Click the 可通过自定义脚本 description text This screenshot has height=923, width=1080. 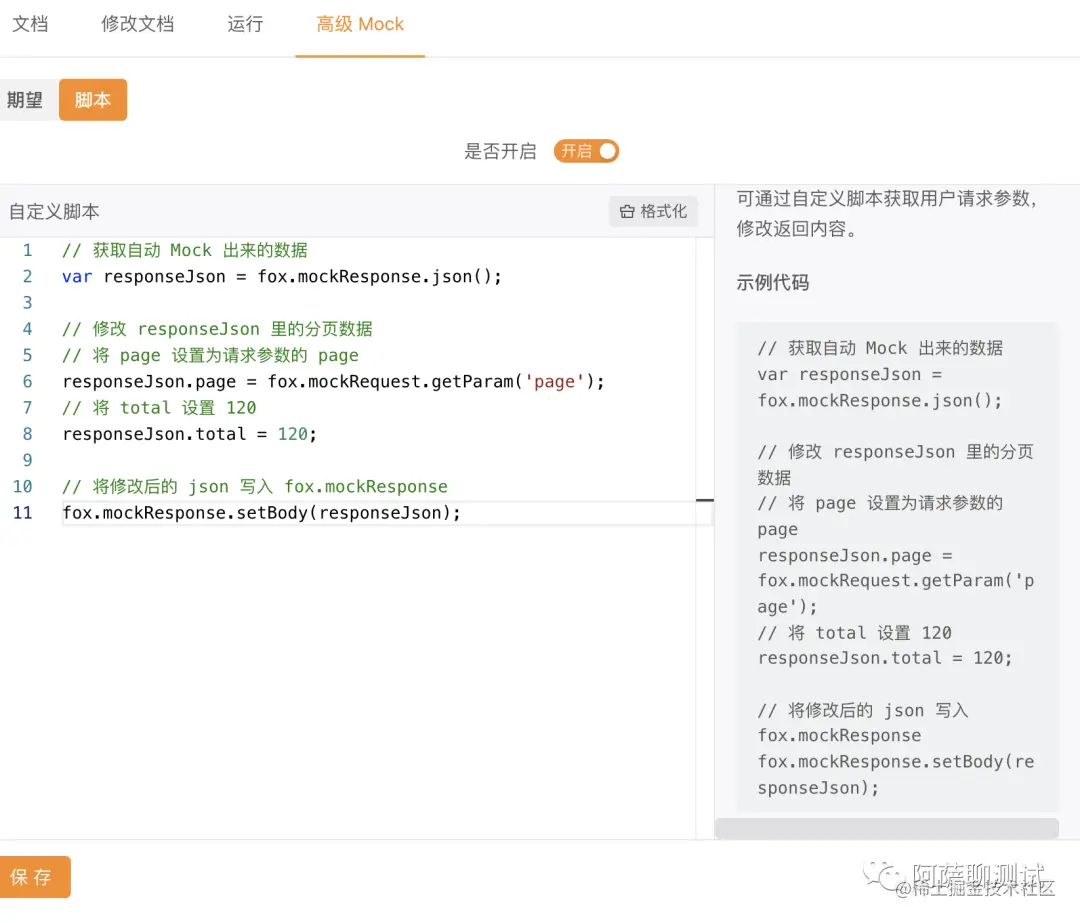tap(886, 214)
